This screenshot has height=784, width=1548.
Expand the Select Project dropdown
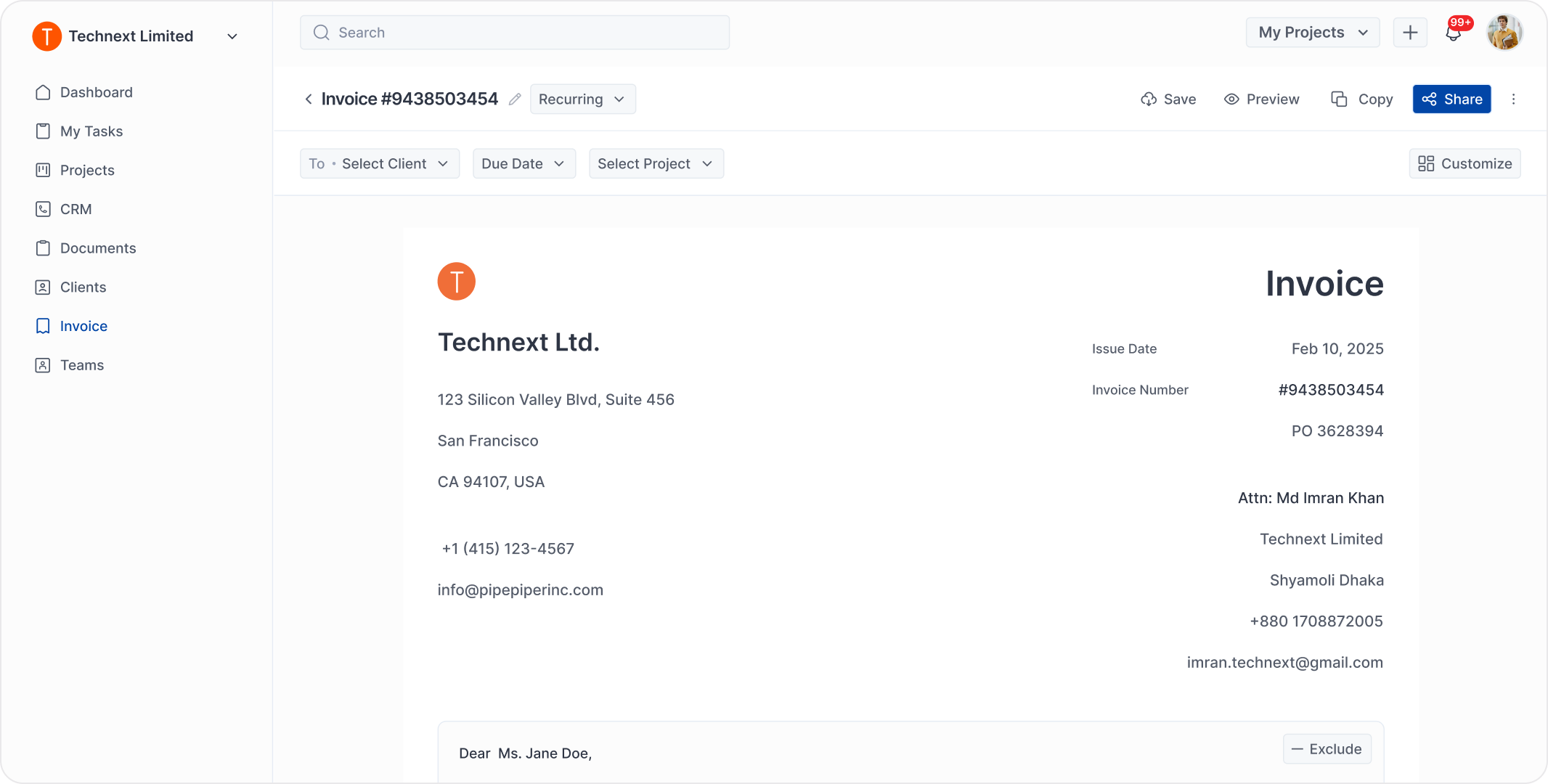pyautogui.click(x=656, y=164)
